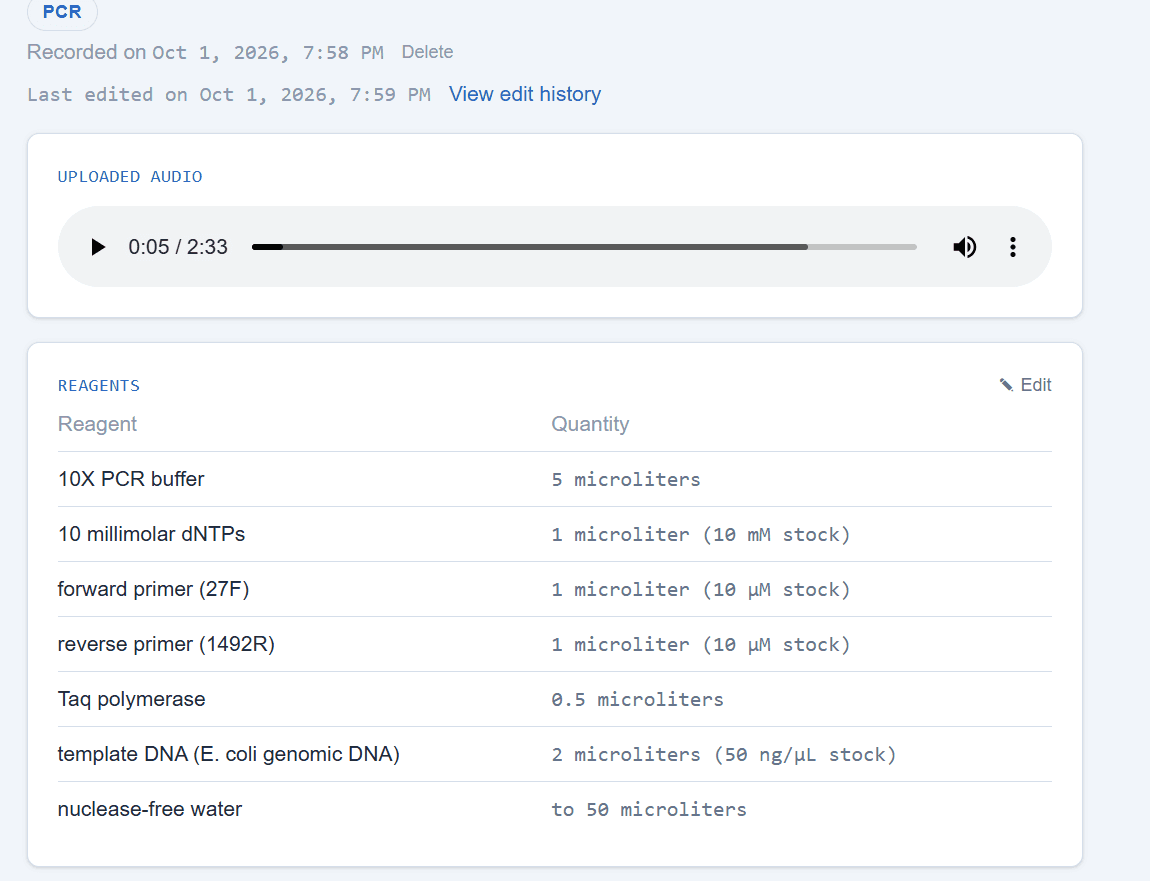Click the REAGENTS section heading
The image size is (1150, 881).
pyautogui.click(x=99, y=386)
